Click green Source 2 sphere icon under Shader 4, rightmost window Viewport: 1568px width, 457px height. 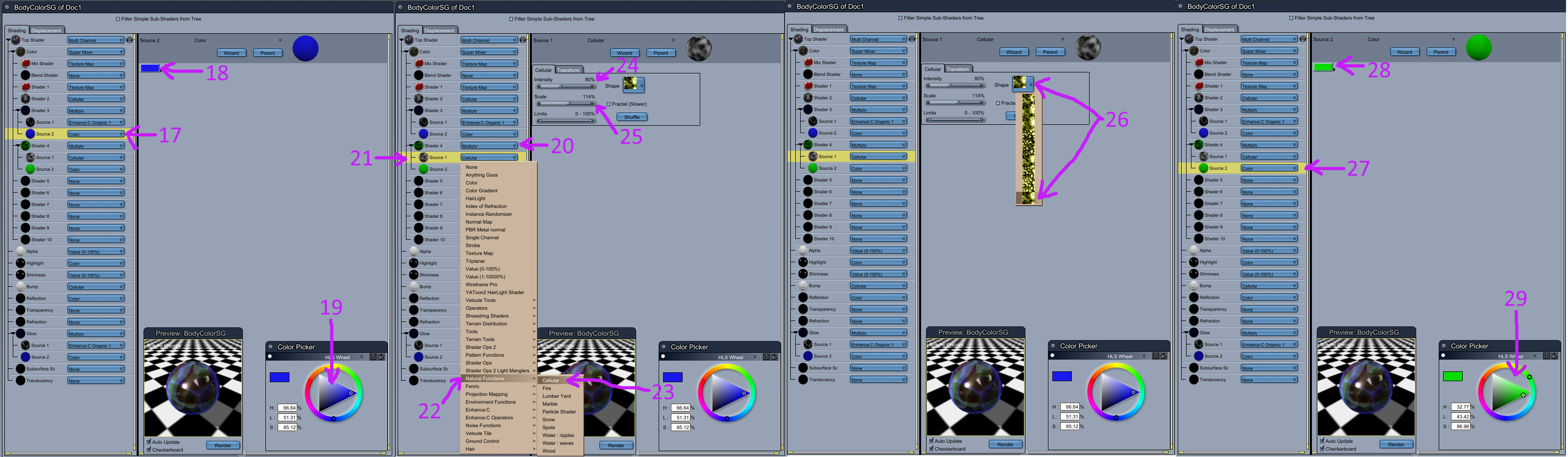pyautogui.click(x=1203, y=168)
